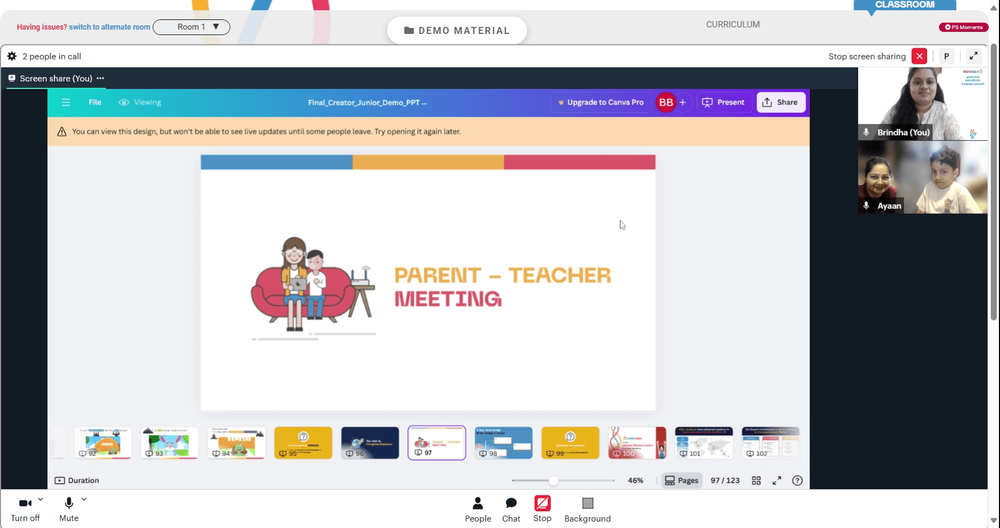This screenshot has width=1000, height=528.
Task: Select slide thumbnail 95
Action: 304,443
